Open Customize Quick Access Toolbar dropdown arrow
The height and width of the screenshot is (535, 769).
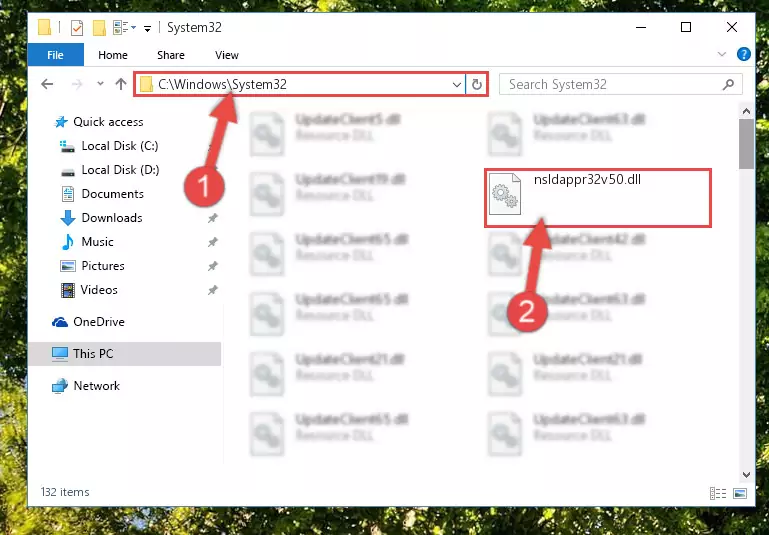tap(147, 29)
